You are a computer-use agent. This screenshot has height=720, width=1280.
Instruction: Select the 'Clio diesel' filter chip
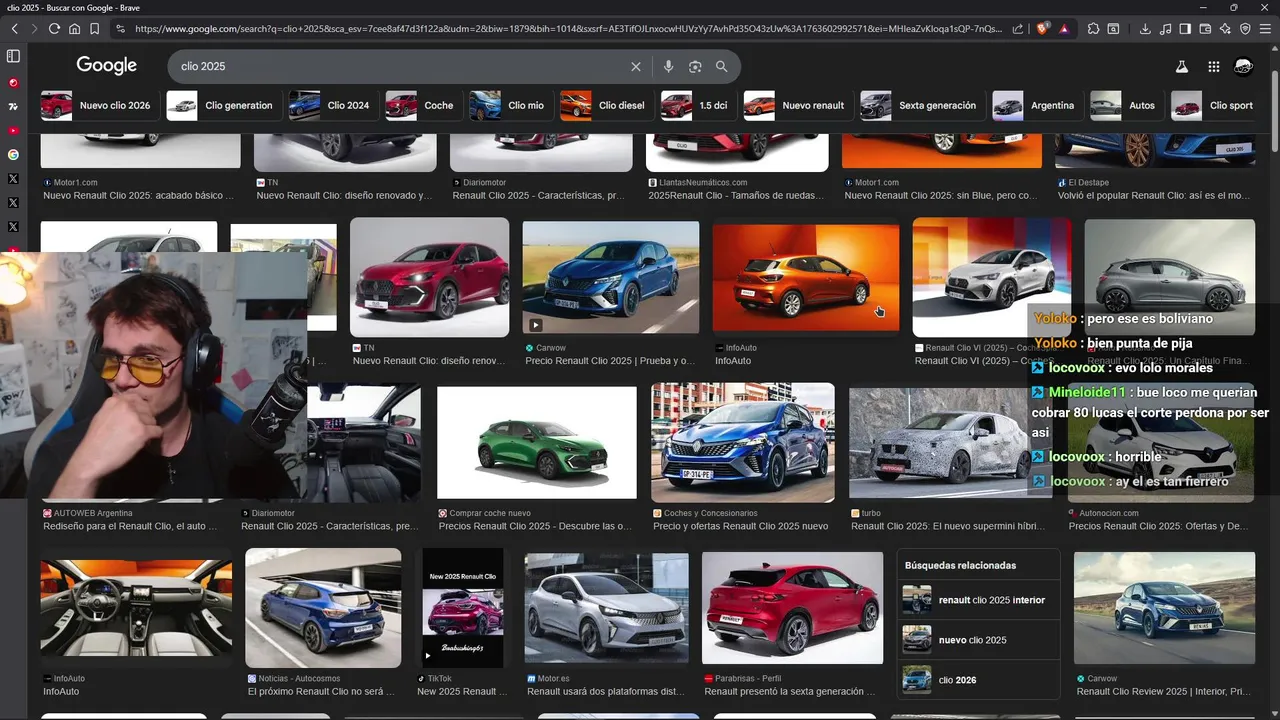coord(606,105)
